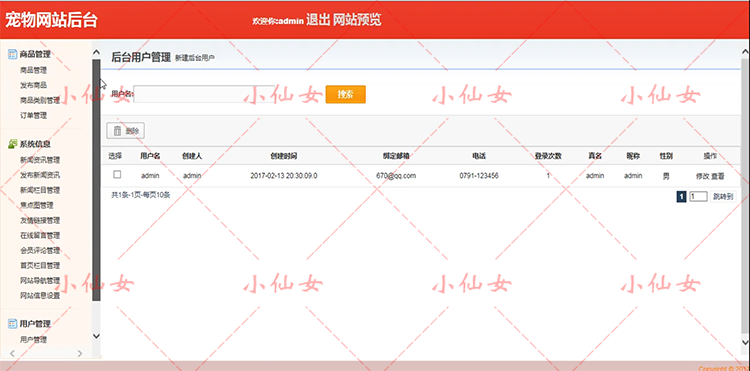
Task: Open 发布新闻资讯 in the sidebar
Action: coord(40,175)
